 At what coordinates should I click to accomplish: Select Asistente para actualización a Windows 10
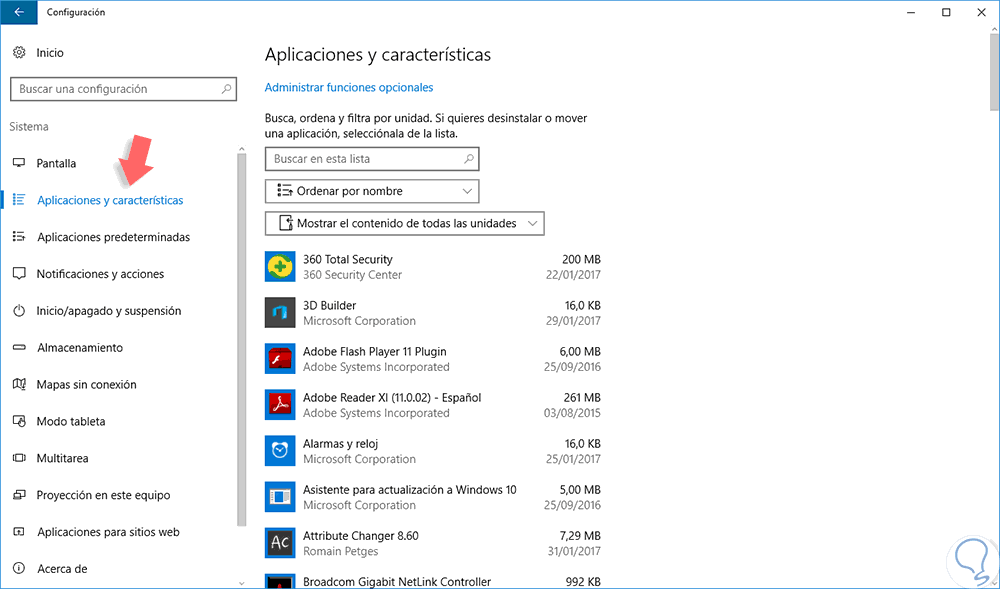pyautogui.click(x=432, y=497)
